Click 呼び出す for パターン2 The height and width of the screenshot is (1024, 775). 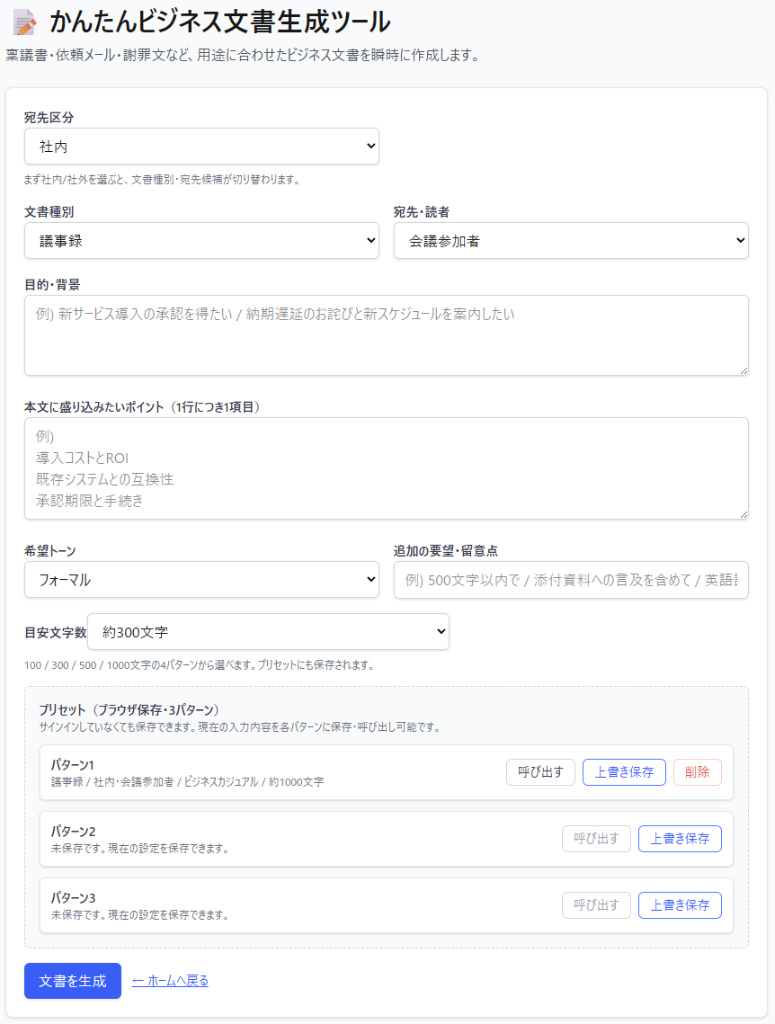coord(596,838)
